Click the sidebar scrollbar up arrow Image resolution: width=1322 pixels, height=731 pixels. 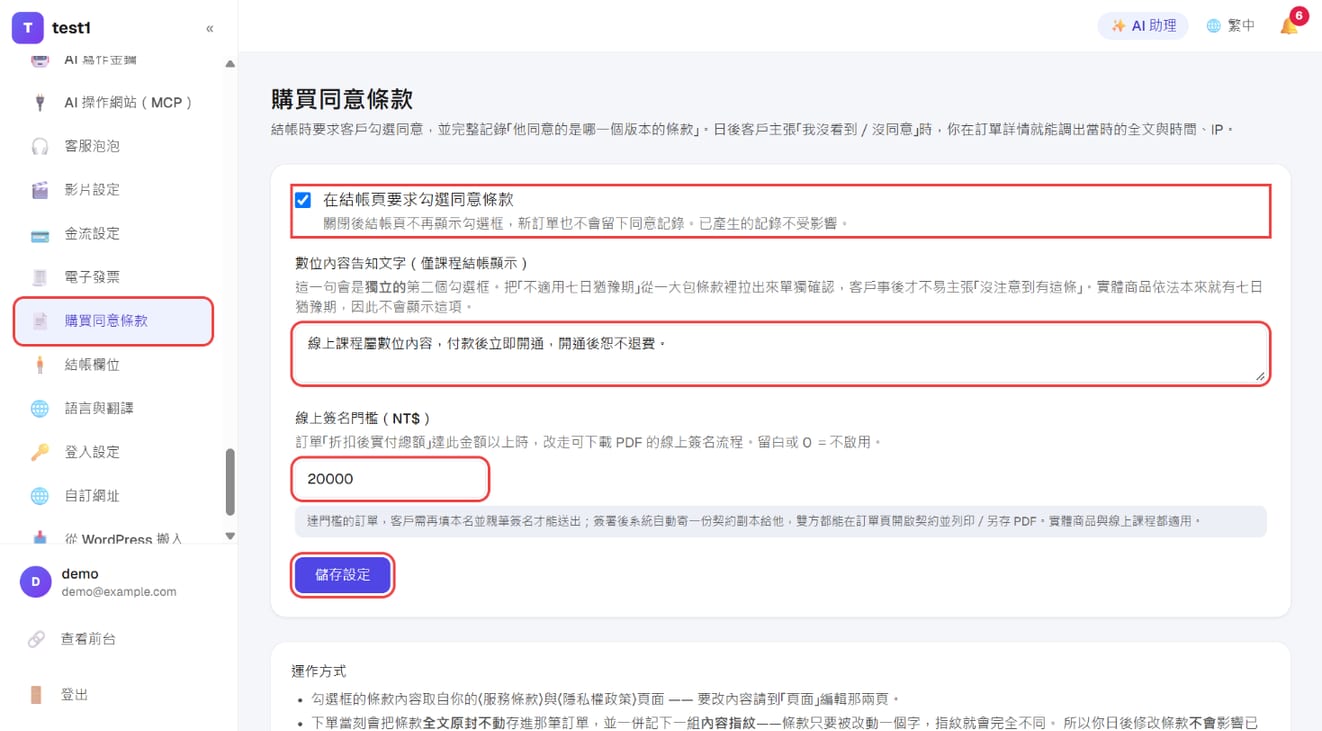[230, 64]
